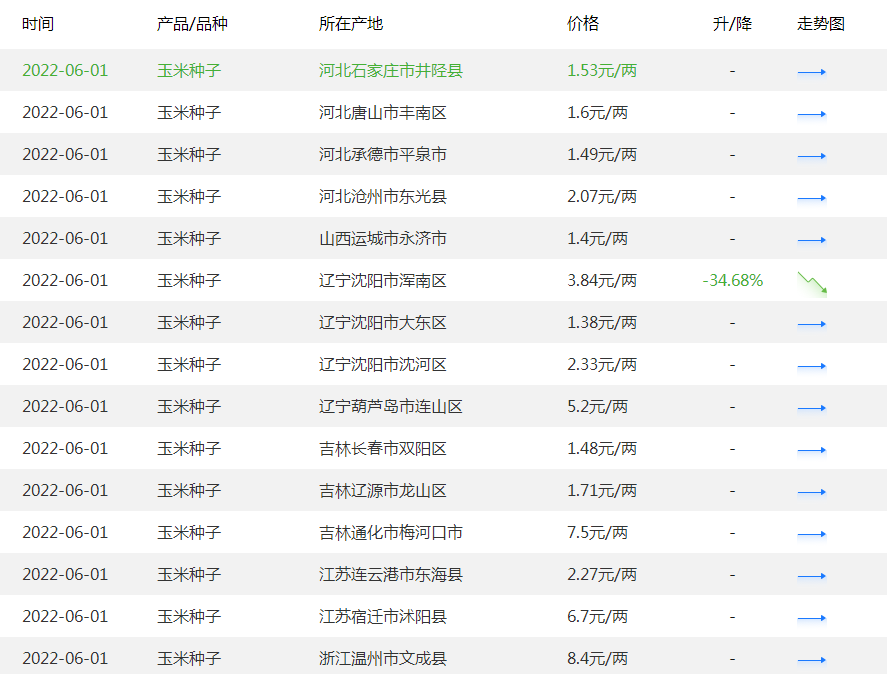The width and height of the screenshot is (887, 674).
Task: Select the green declining trend icon for 辽宁沈阳市浑南区
Action: pos(812,281)
